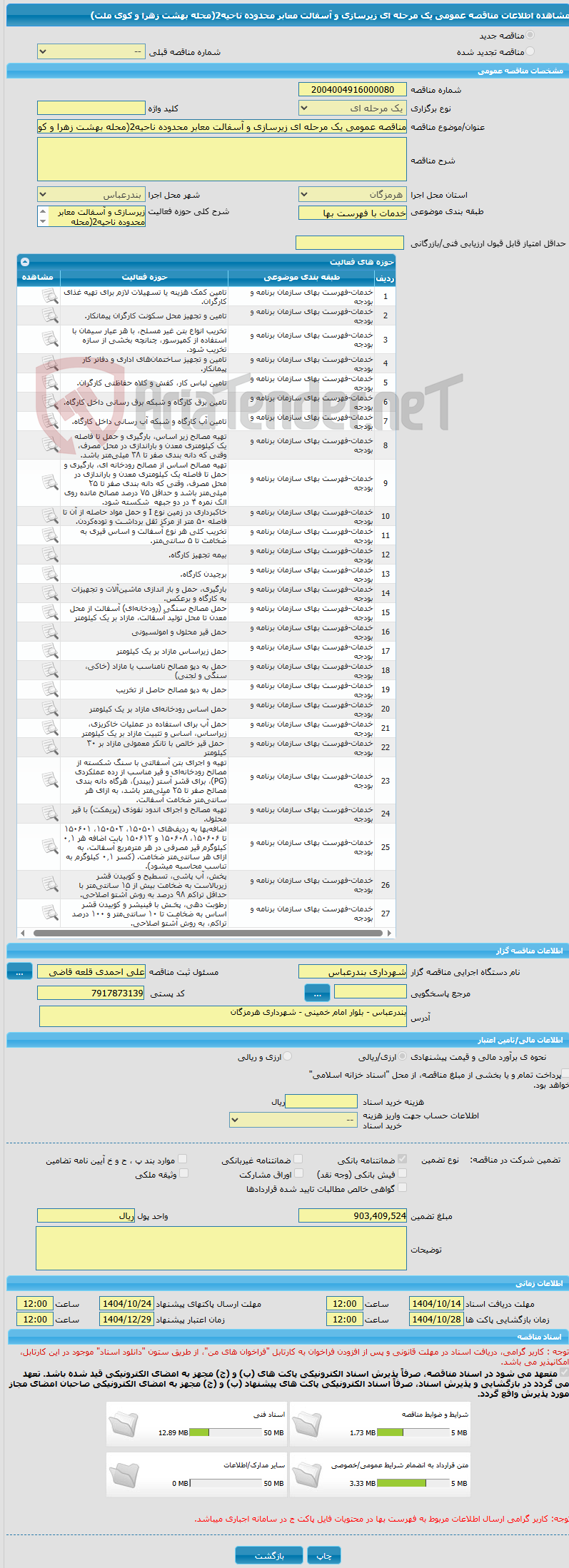This screenshot has width=569, height=1568.
Task: Open view icon for activity row 12
Action: click(50, 555)
